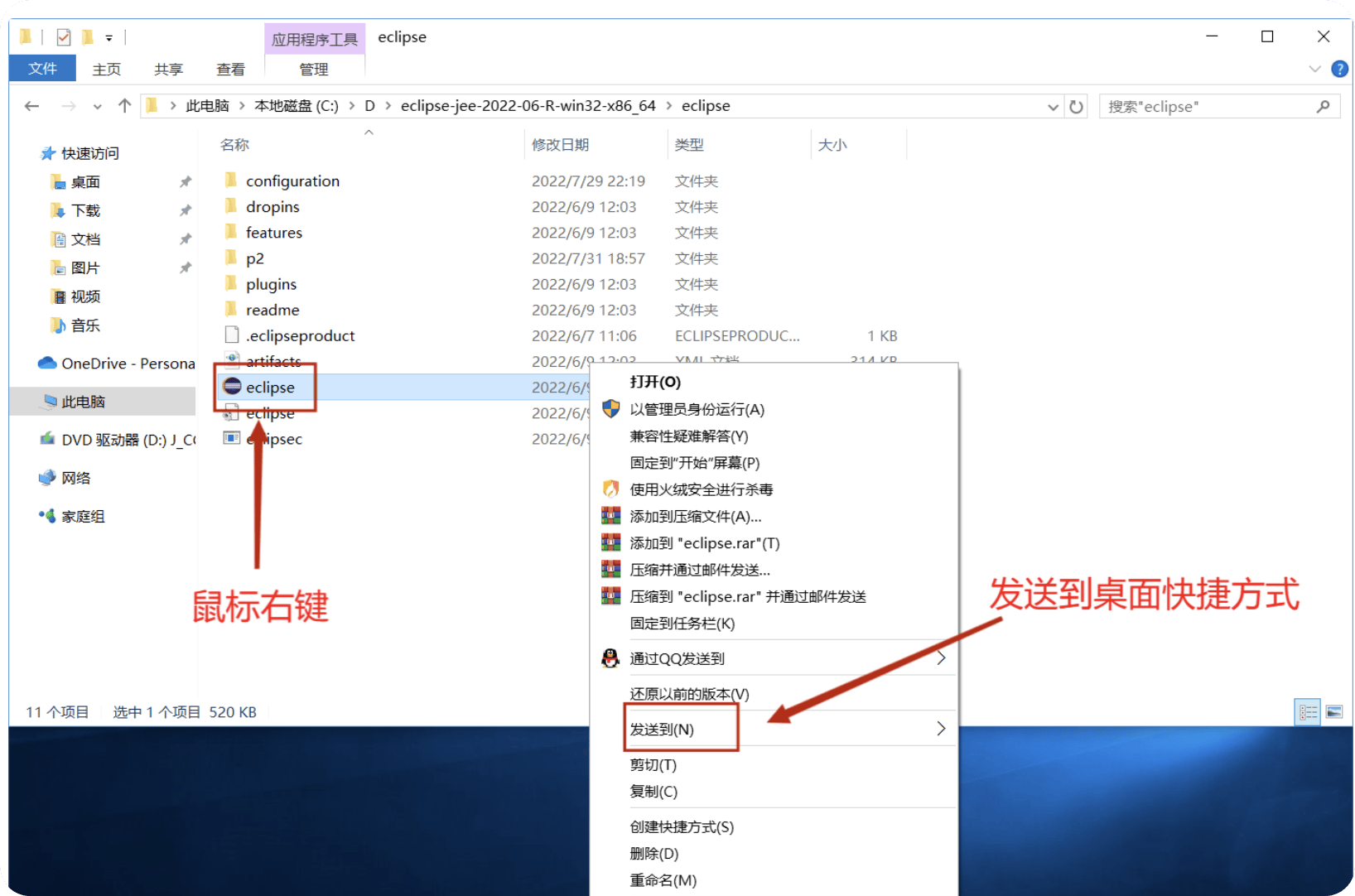
Task: Switch to large icons view layout icon
Action: (1334, 712)
